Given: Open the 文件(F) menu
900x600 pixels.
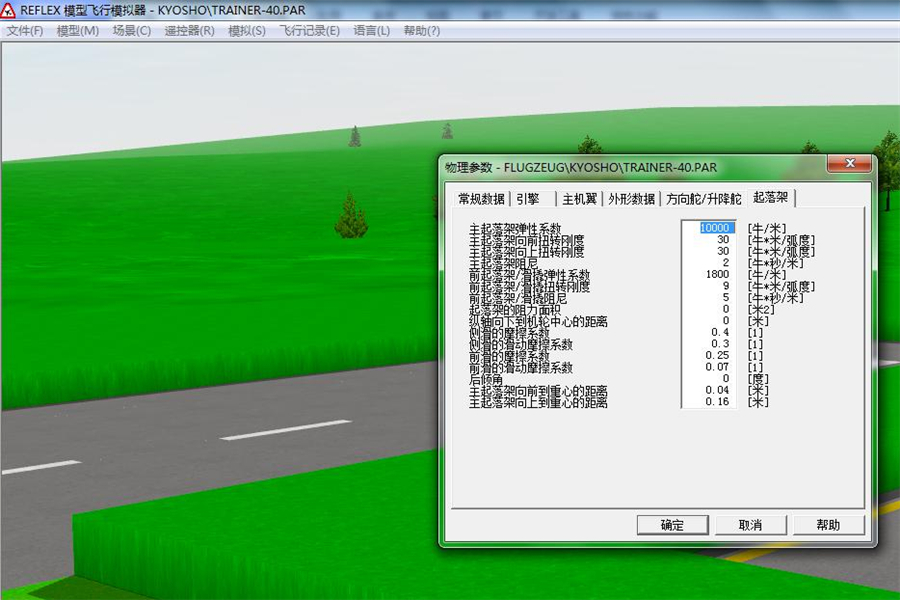Looking at the screenshot, I should click(25, 31).
